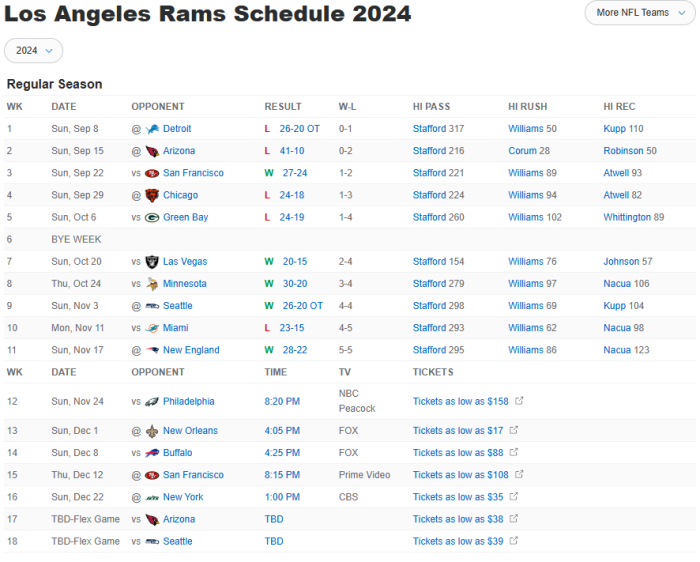Screen dimensions: 700x562
Task: Open Kupp 110 receiving leader link
Action: [x=623, y=129]
